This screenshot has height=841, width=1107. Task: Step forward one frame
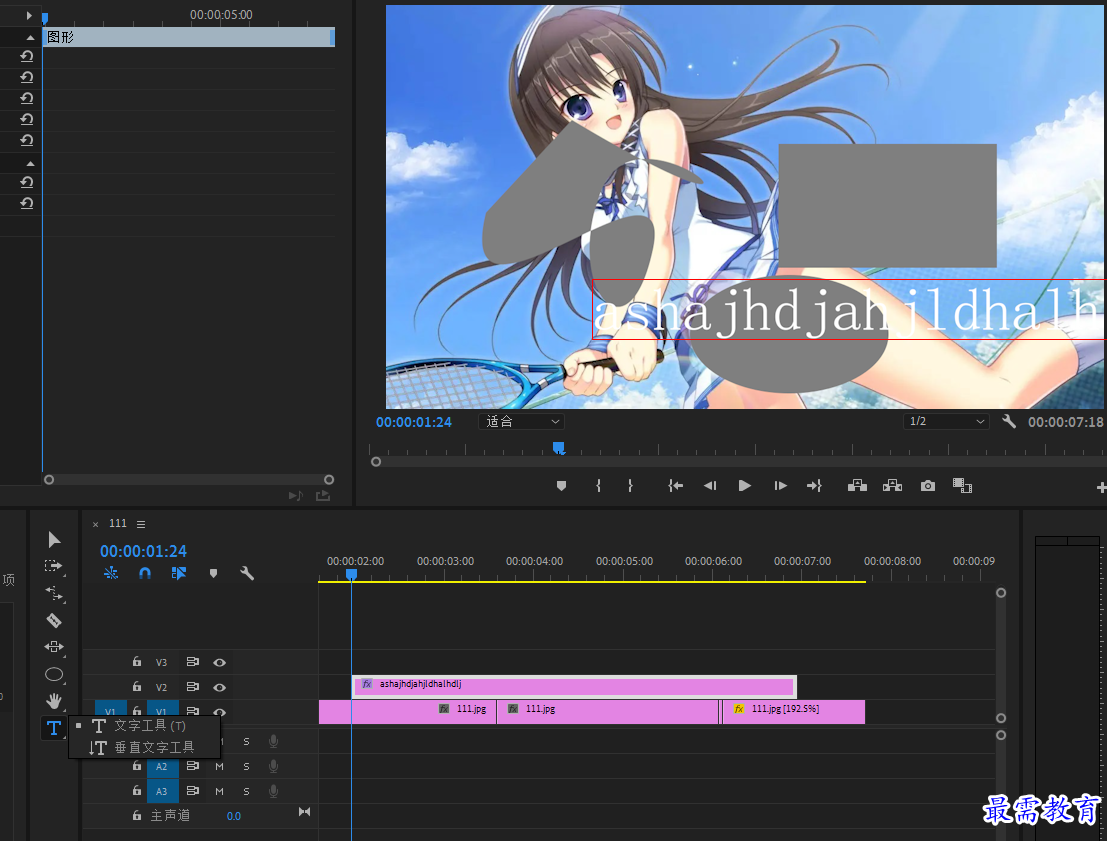pyautogui.click(x=780, y=486)
